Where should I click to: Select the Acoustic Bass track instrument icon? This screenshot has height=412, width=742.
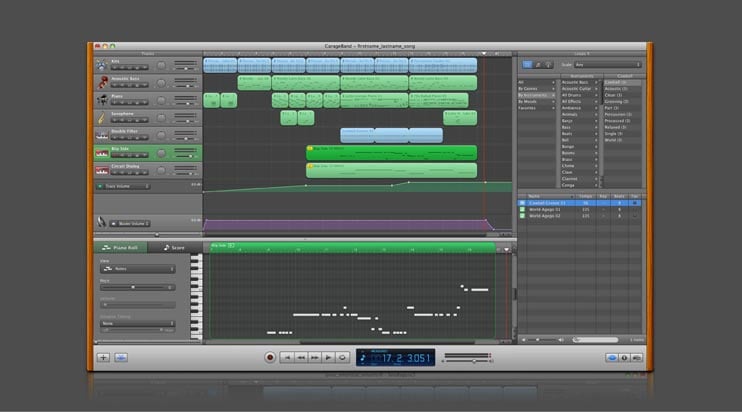pos(102,82)
